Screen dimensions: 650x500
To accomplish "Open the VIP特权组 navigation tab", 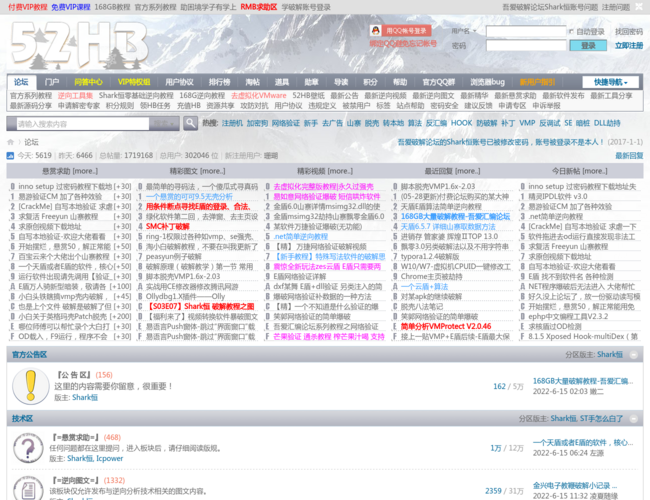I will pyautogui.click(x=134, y=82).
